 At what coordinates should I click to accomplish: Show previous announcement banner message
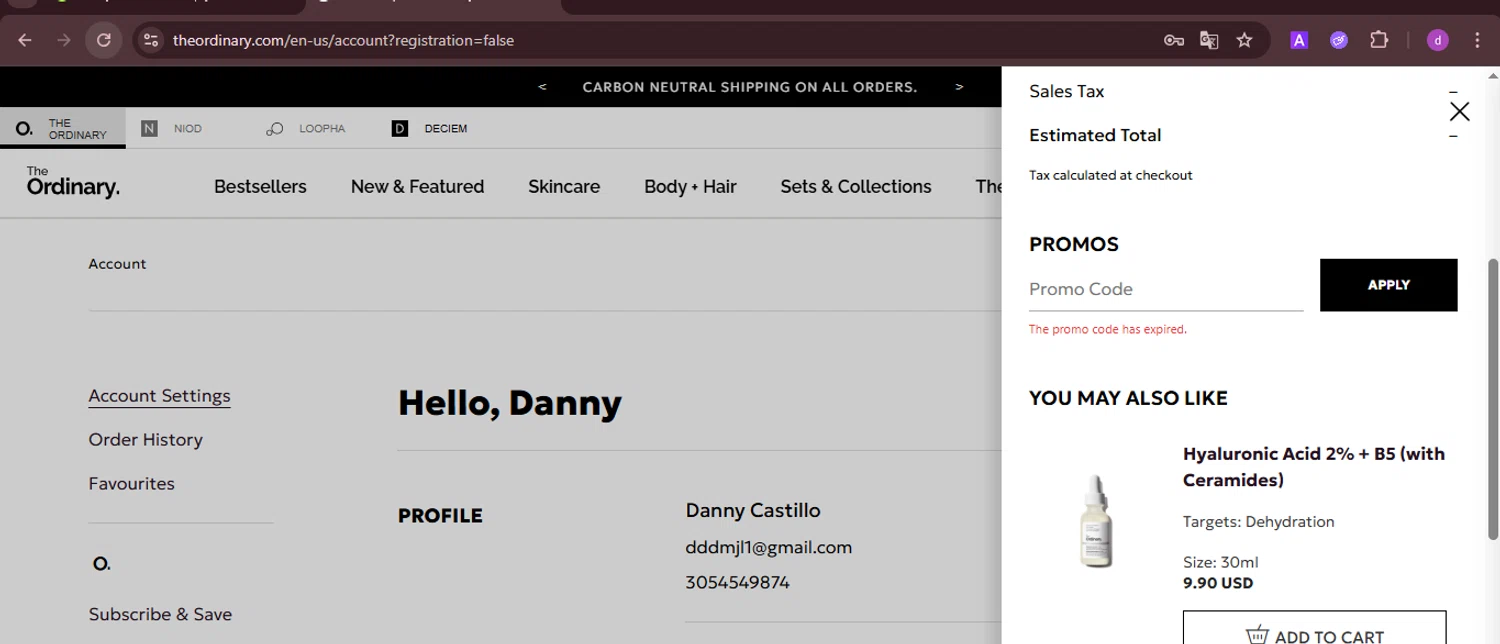[x=542, y=87]
